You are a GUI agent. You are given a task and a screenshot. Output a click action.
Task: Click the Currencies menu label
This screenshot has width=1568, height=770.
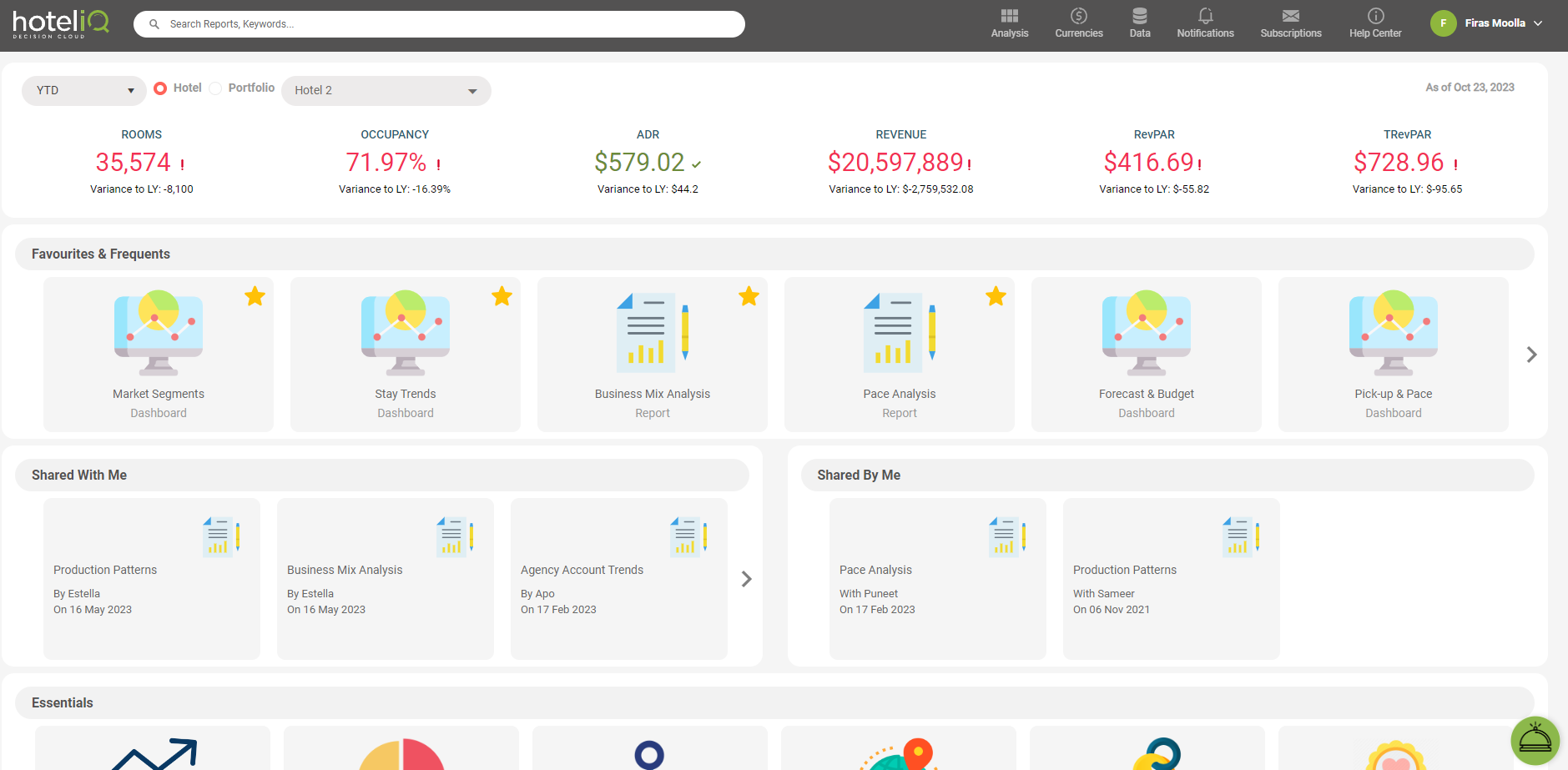tap(1079, 33)
